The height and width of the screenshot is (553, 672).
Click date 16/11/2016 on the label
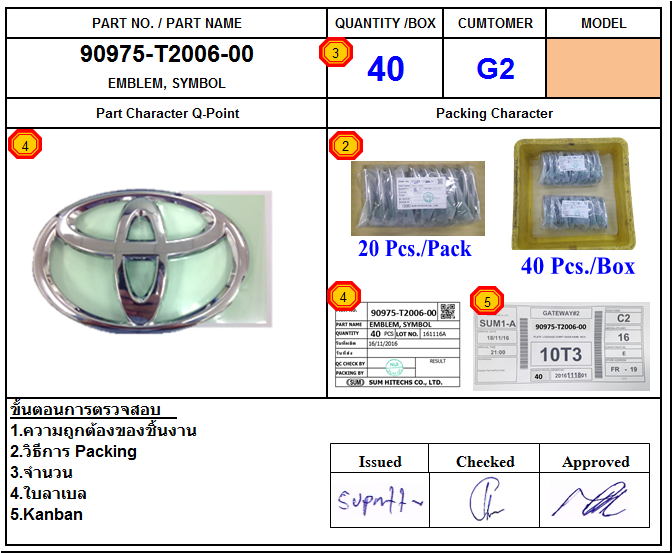(x=383, y=343)
